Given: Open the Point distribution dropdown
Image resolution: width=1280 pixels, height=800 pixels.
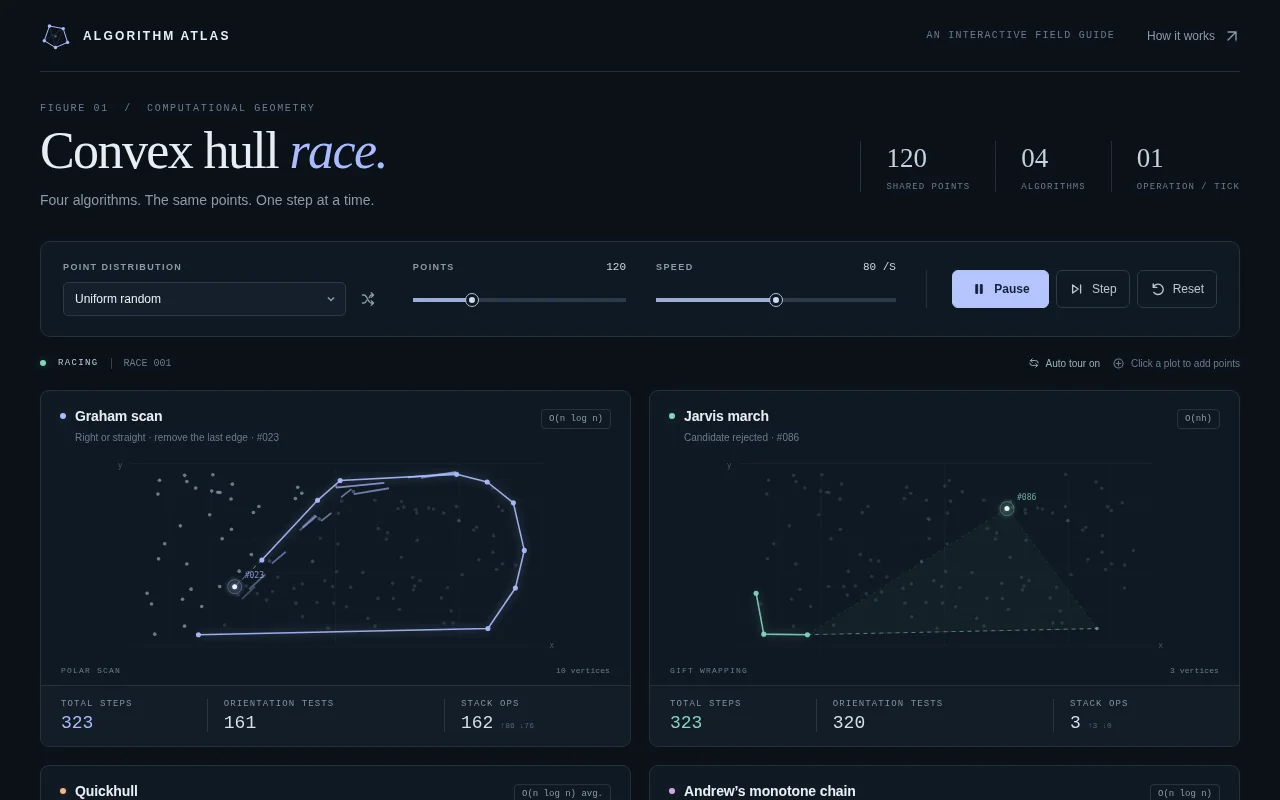Looking at the screenshot, I should [204, 299].
